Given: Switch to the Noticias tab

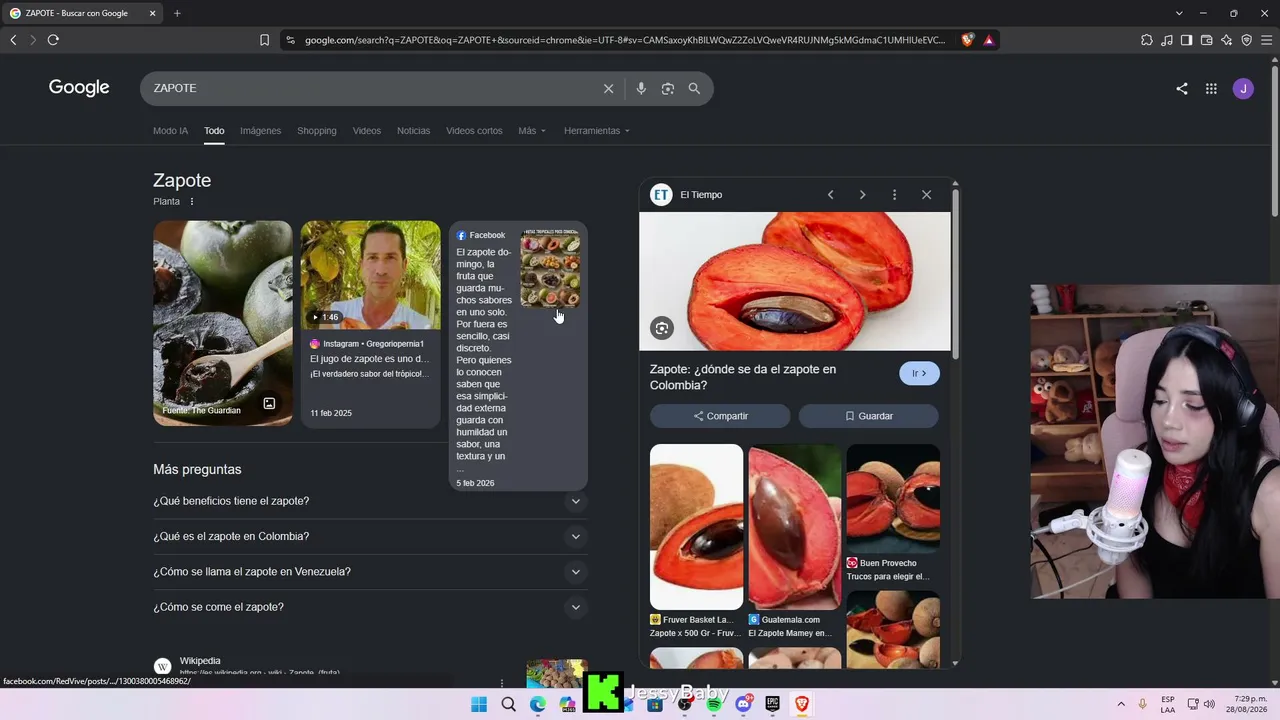Looking at the screenshot, I should 413,131.
